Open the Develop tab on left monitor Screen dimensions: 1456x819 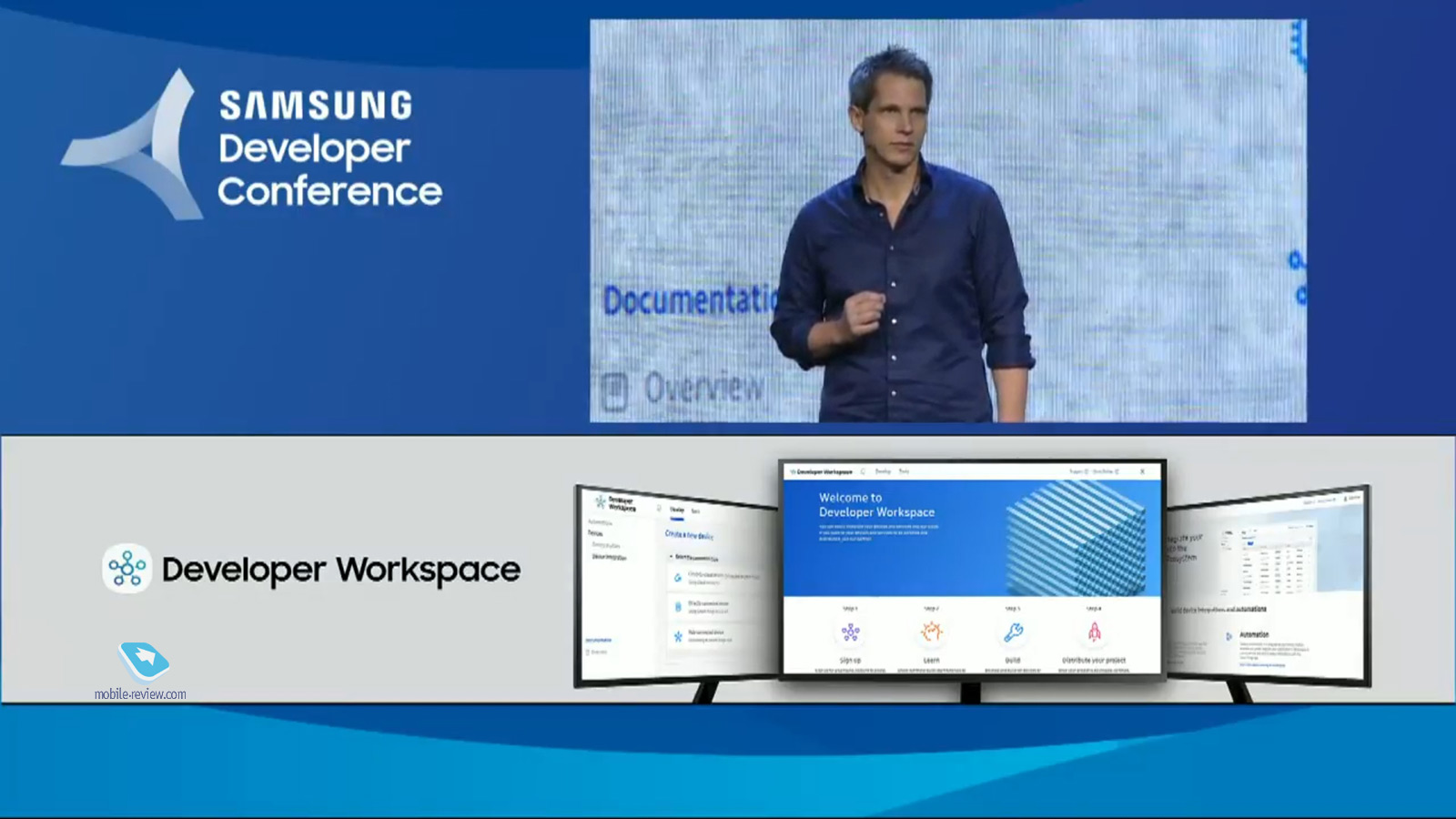(x=677, y=511)
